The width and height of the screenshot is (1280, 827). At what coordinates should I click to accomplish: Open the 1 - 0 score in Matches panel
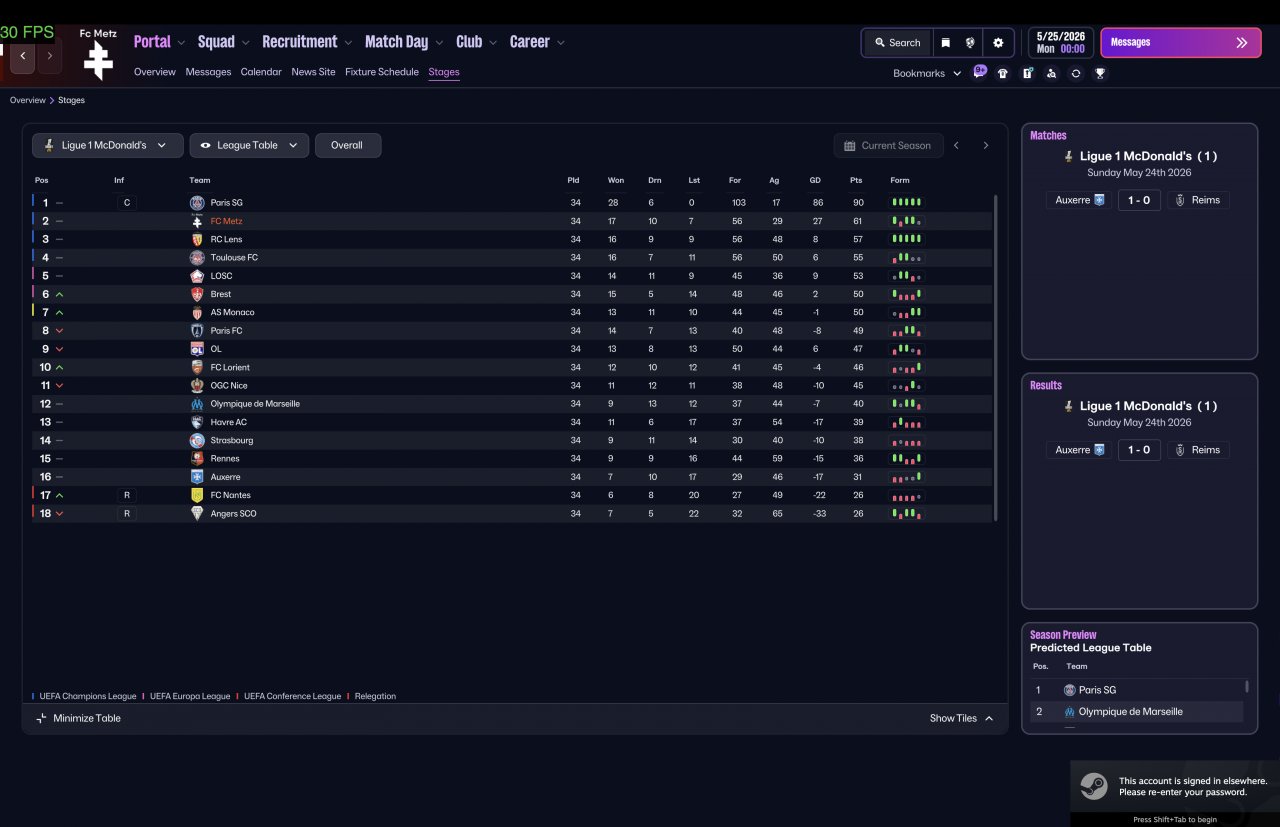click(x=1139, y=200)
